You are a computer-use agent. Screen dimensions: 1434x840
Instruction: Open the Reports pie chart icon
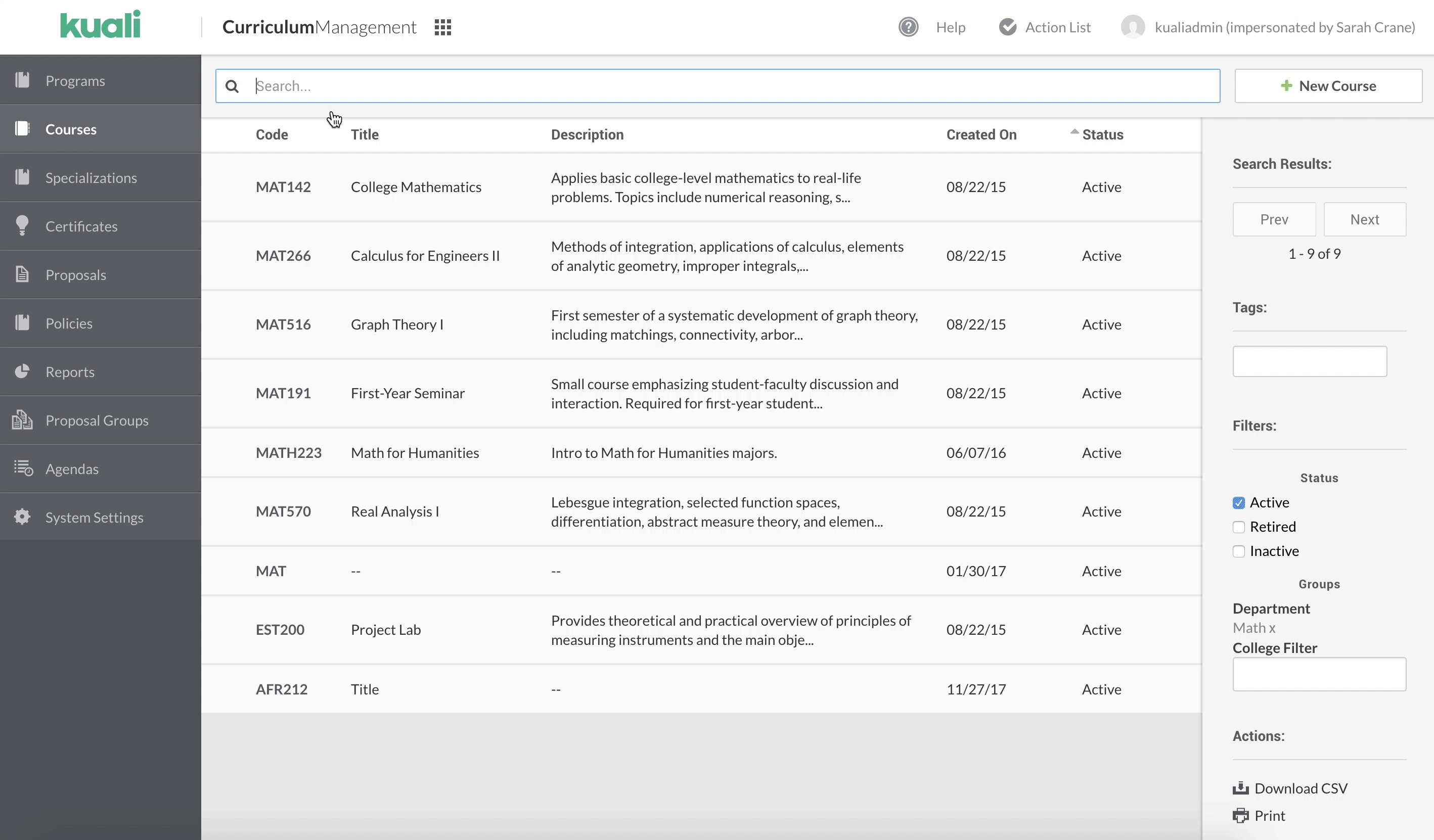tap(23, 371)
